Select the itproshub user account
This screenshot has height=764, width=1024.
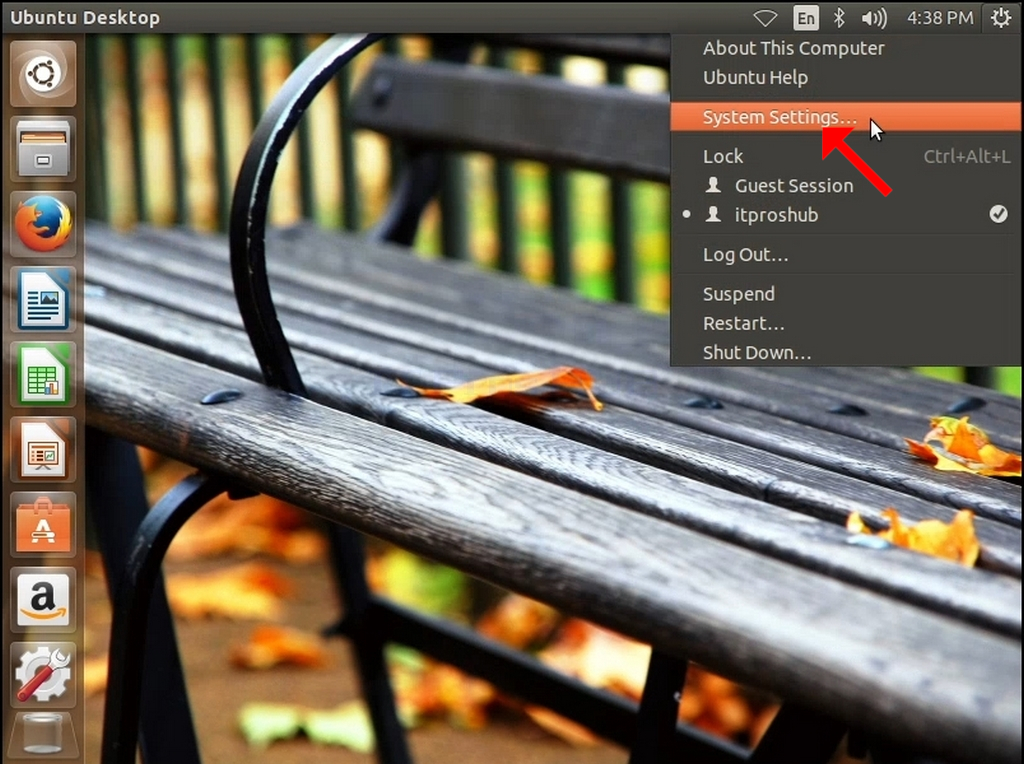[846, 215]
